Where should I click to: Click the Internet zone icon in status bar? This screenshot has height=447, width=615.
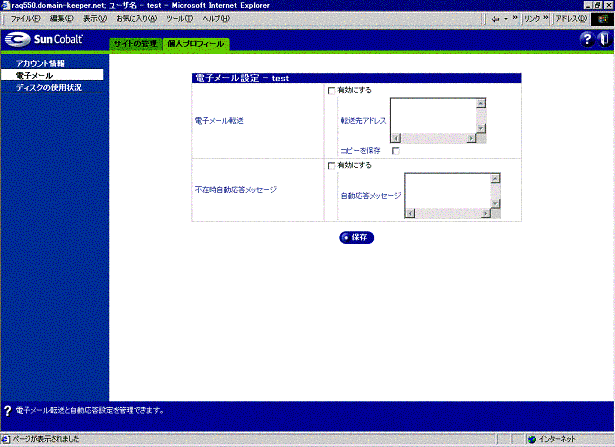pos(532,439)
